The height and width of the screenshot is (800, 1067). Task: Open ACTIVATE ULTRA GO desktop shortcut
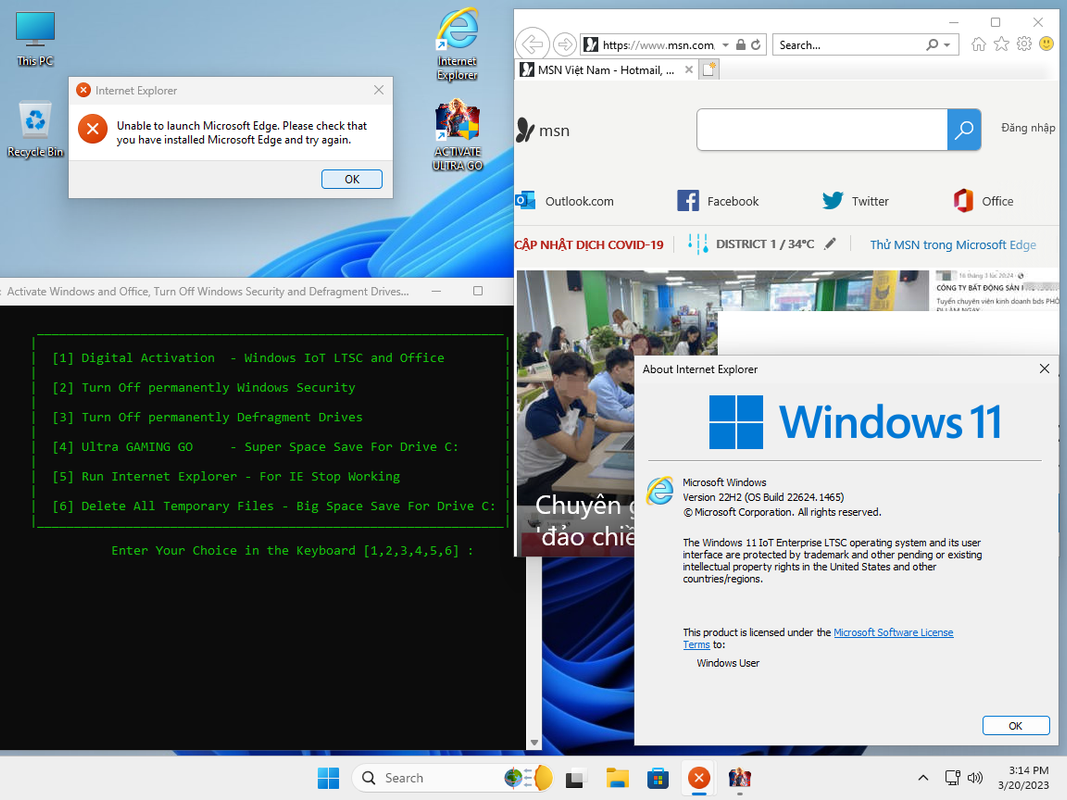point(457,135)
